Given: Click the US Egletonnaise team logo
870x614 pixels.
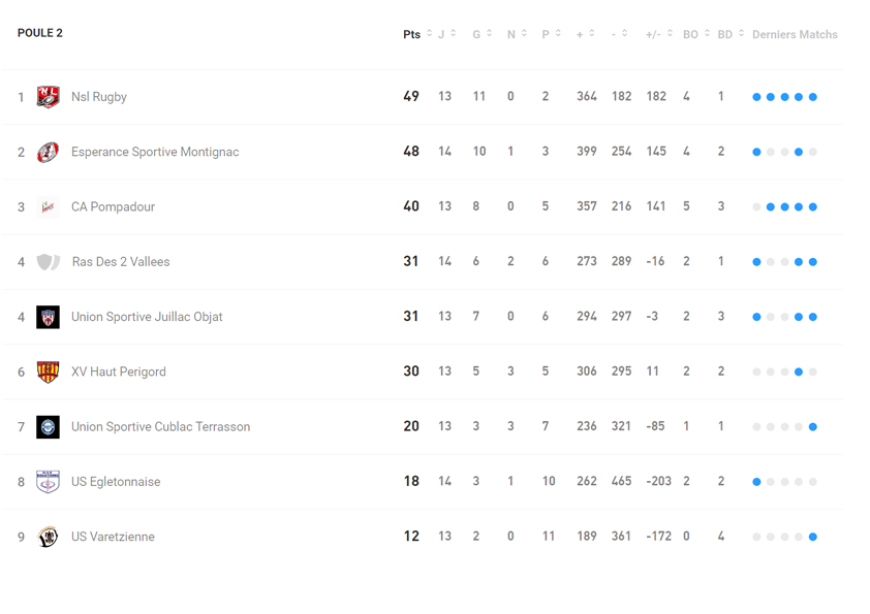Looking at the screenshot, I should click(x=48, y=482).
